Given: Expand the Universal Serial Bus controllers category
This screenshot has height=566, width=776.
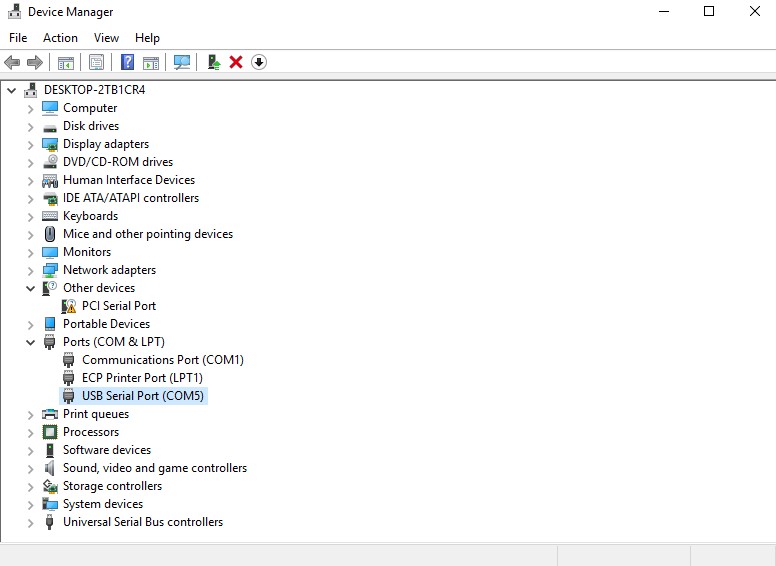Looking at the screenshot, I should 31,522.
